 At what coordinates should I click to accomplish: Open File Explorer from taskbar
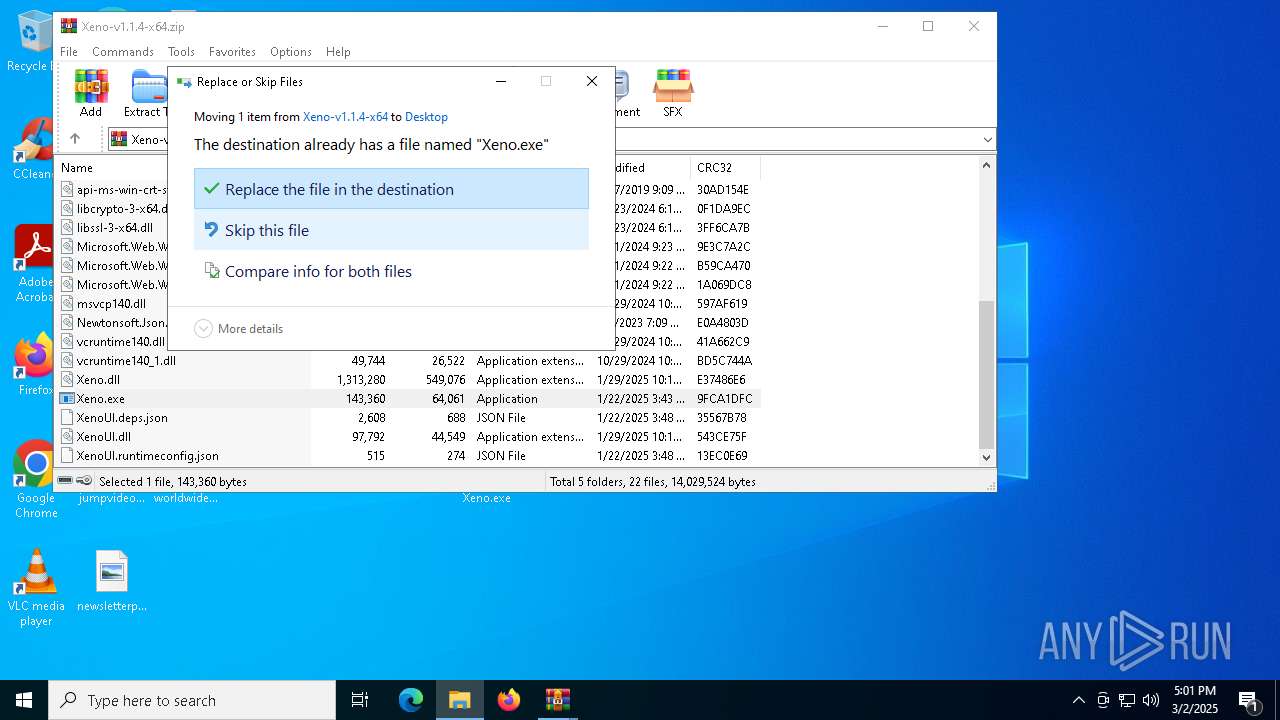[460, 700]
